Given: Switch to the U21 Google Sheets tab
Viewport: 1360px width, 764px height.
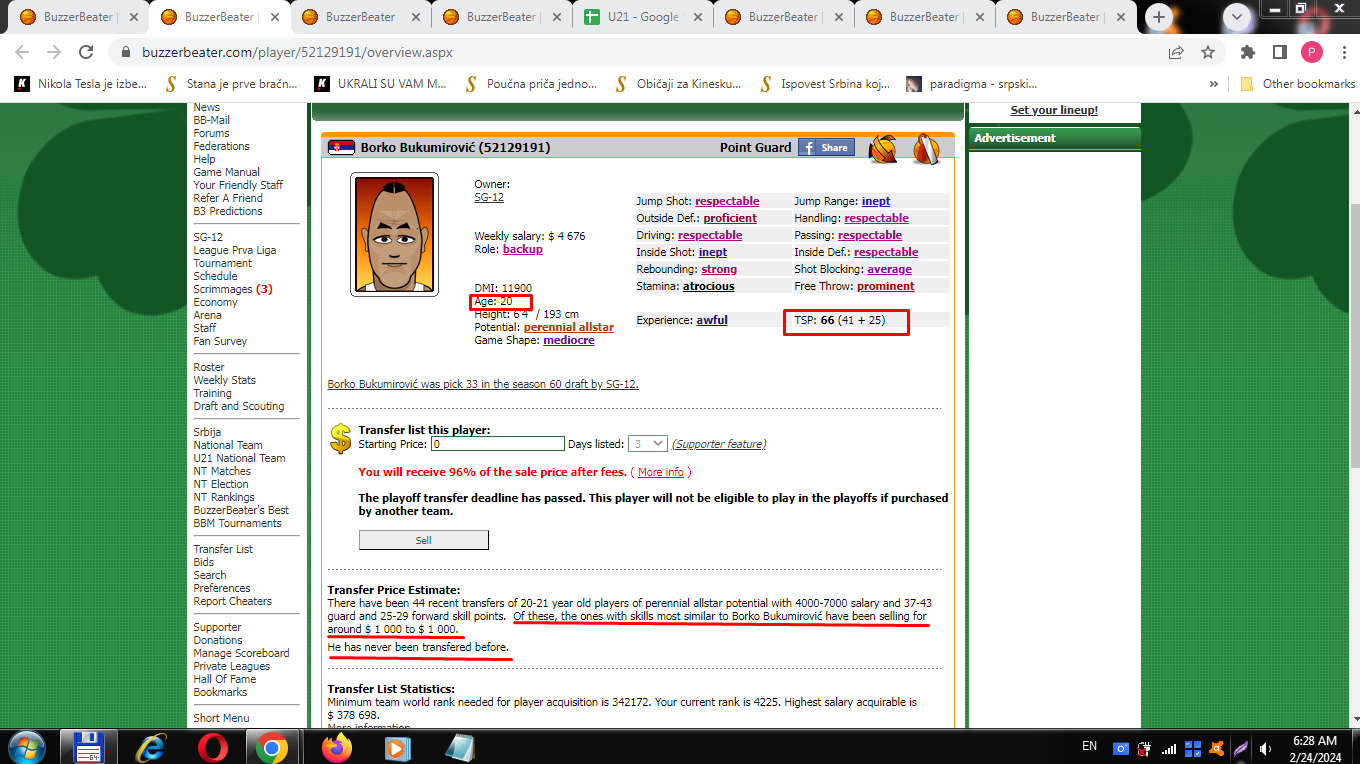Looking at the screenshot, I should [x=643, y=17].
